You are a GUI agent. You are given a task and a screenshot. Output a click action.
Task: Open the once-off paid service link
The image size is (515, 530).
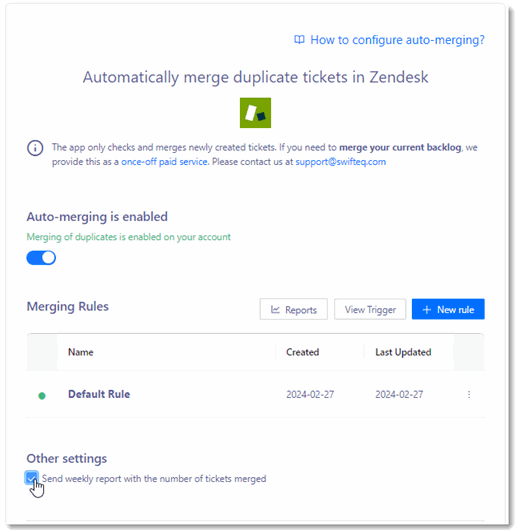click(x=164, y=162)
